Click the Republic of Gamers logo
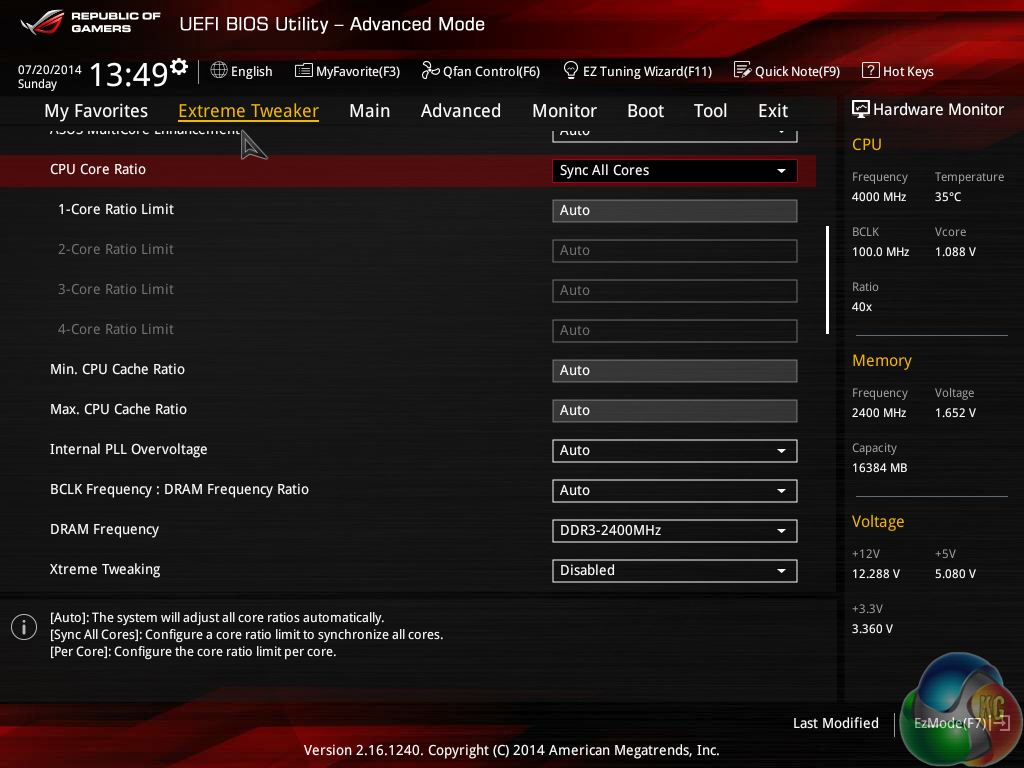 point(91,22)
